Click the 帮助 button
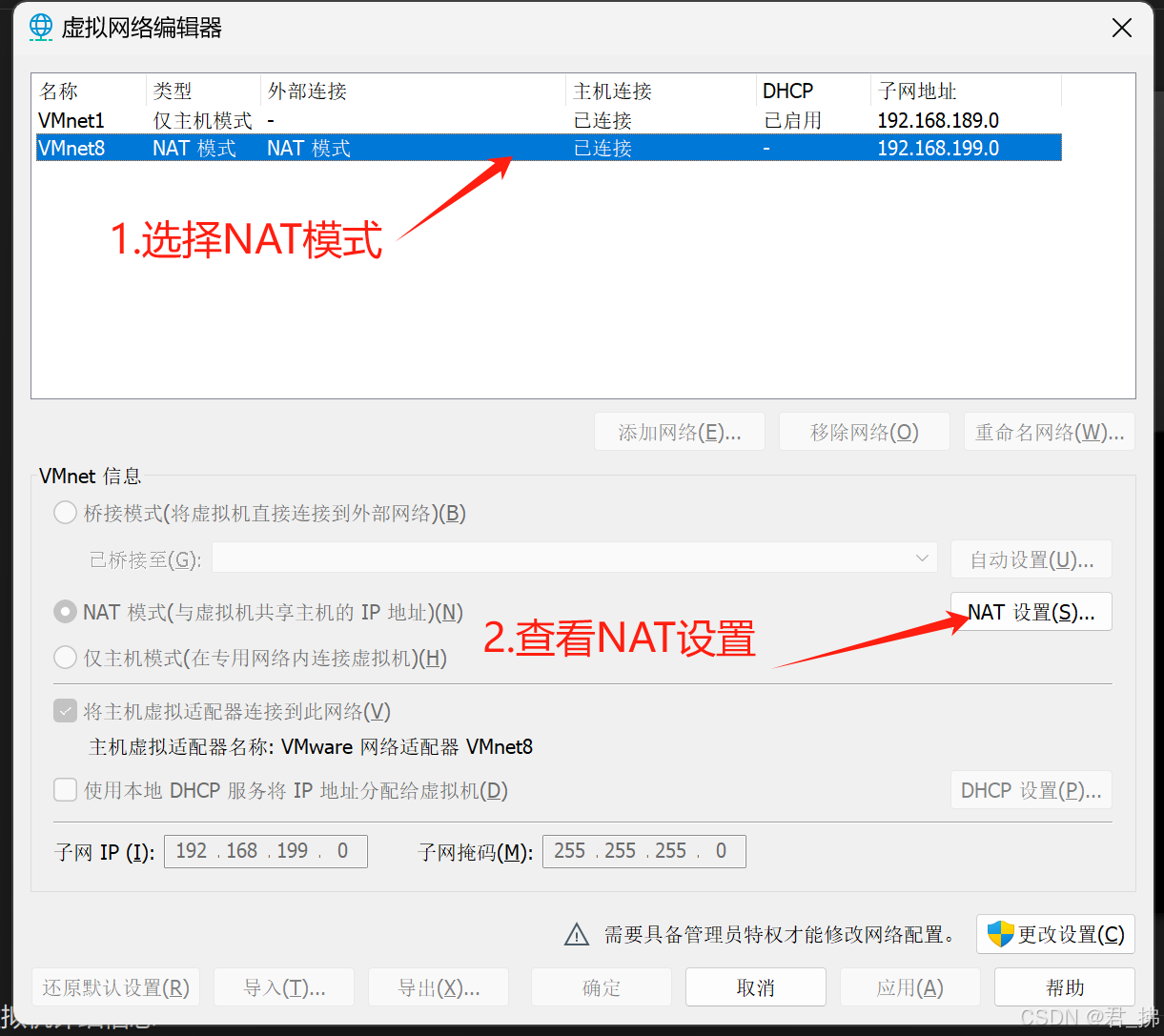This screenshot has width=1164, height=1036. pyautogui.click(x=1065, y=987)
